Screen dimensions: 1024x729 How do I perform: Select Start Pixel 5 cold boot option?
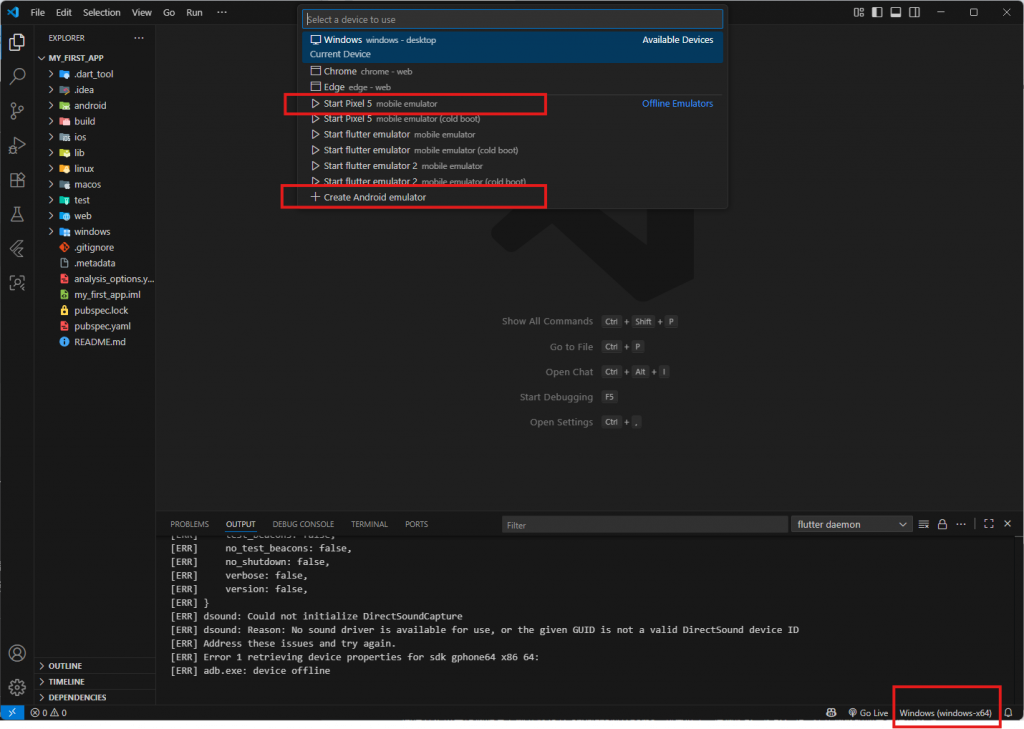pos(513,119)
